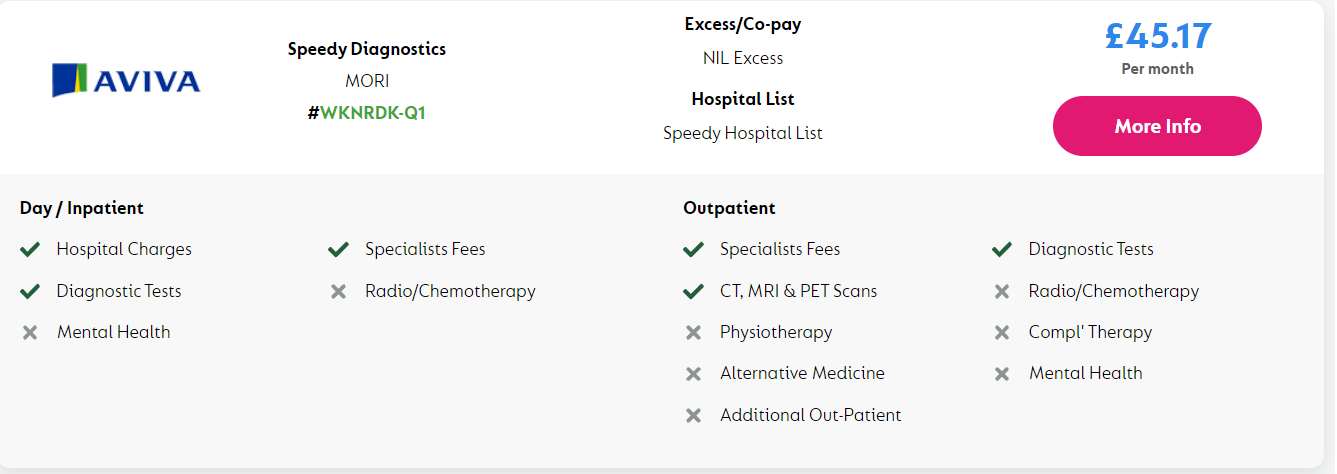The image size is (1337, 474).
Task: Click the Aviva logo
Action: [126, 80]
